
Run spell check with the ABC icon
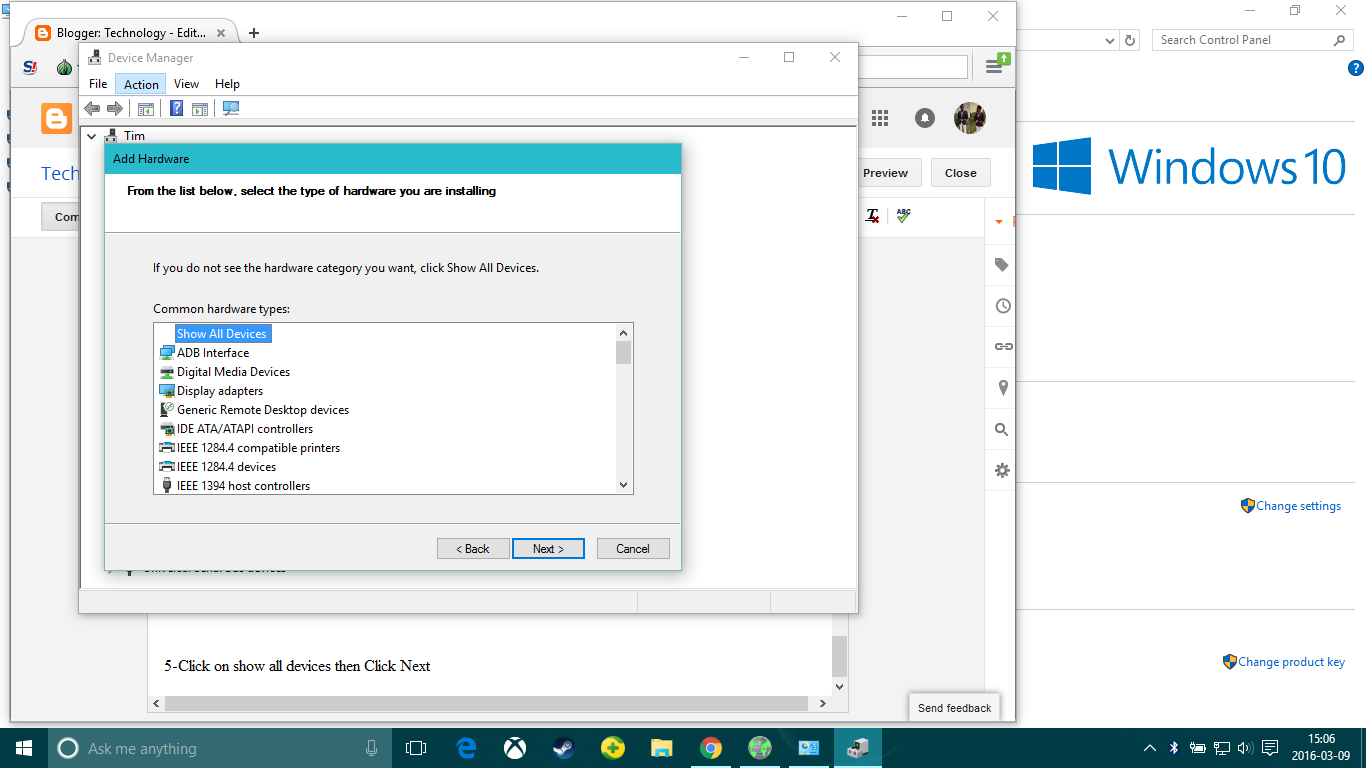903,216
